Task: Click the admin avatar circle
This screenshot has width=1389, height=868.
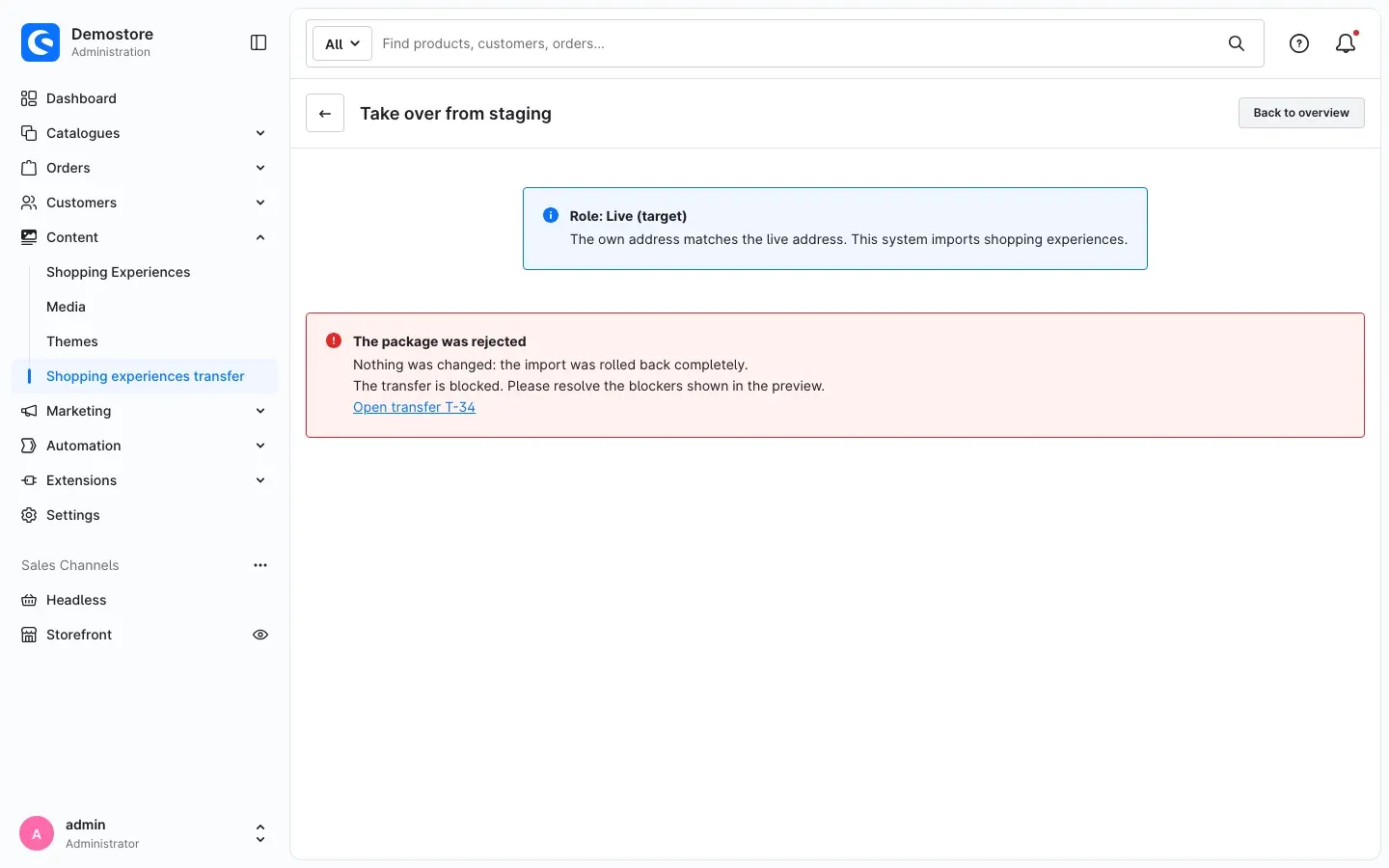Action: pos(37,834)
